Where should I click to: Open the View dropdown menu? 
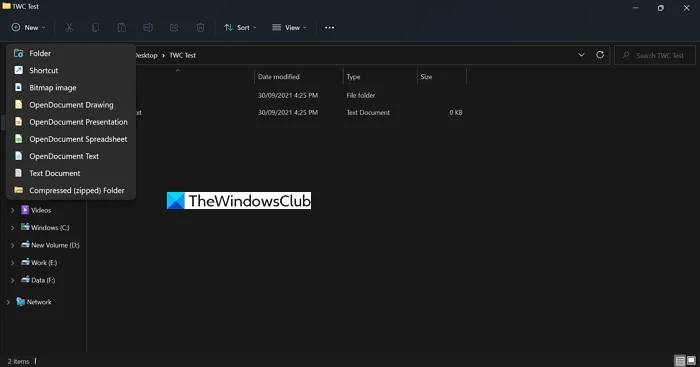point(289,28)
